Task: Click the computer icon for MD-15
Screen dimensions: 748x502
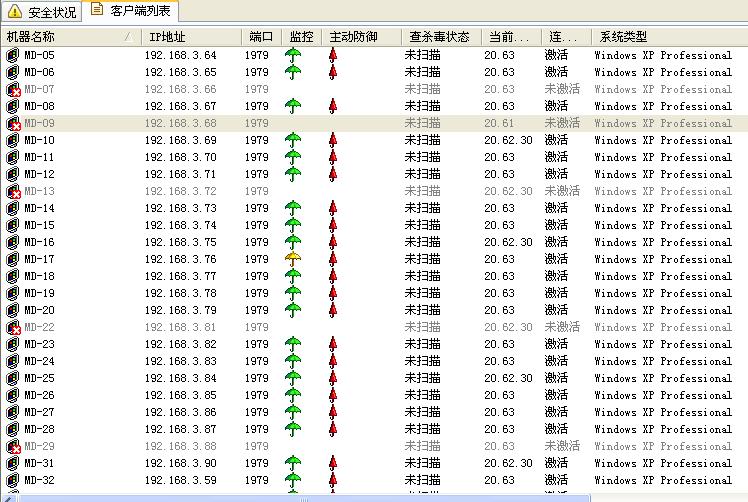Action: coord(12,225)
